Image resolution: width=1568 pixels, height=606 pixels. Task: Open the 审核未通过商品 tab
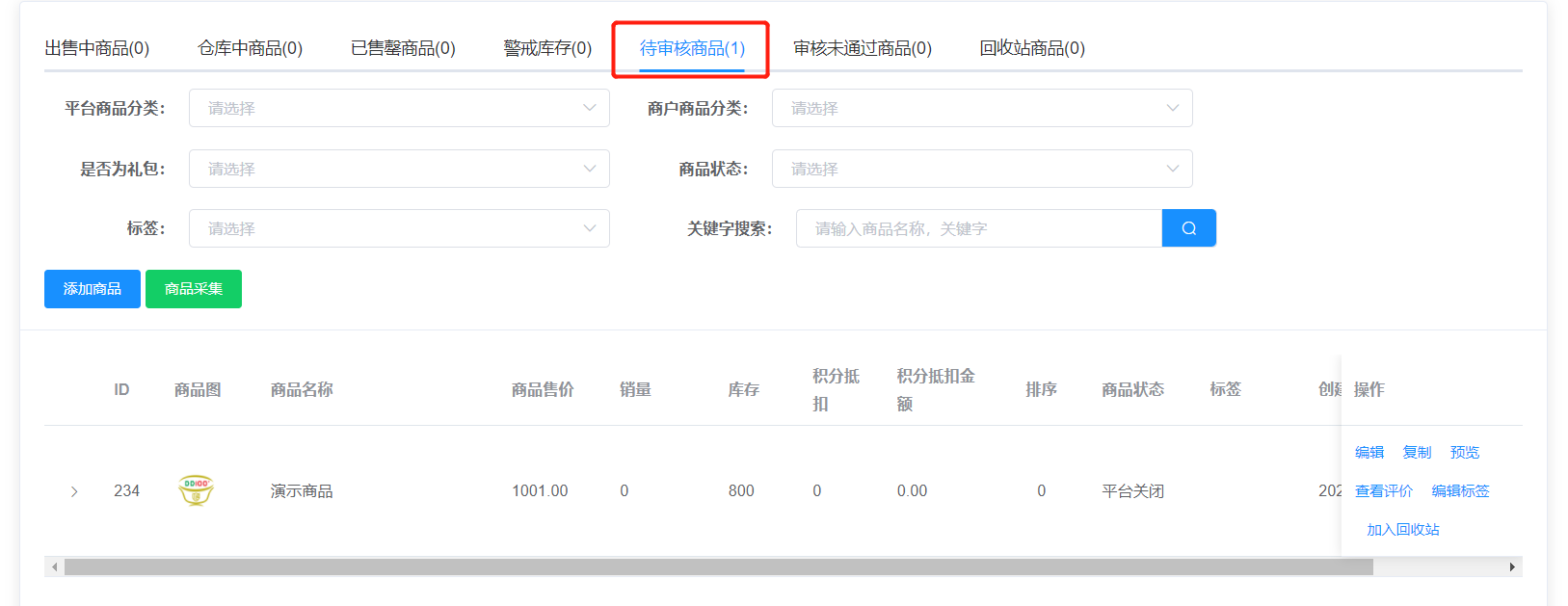tap(863, 48)
